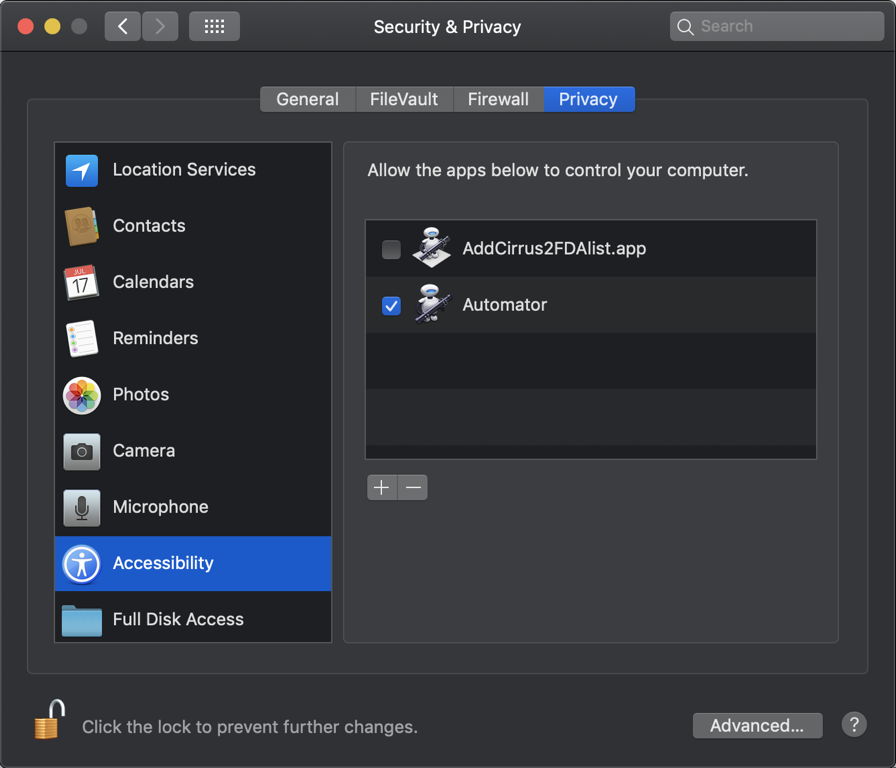Enable the AddCirrus2FDAlist.app checkbox
896x768 pixels.
(391, 249)
